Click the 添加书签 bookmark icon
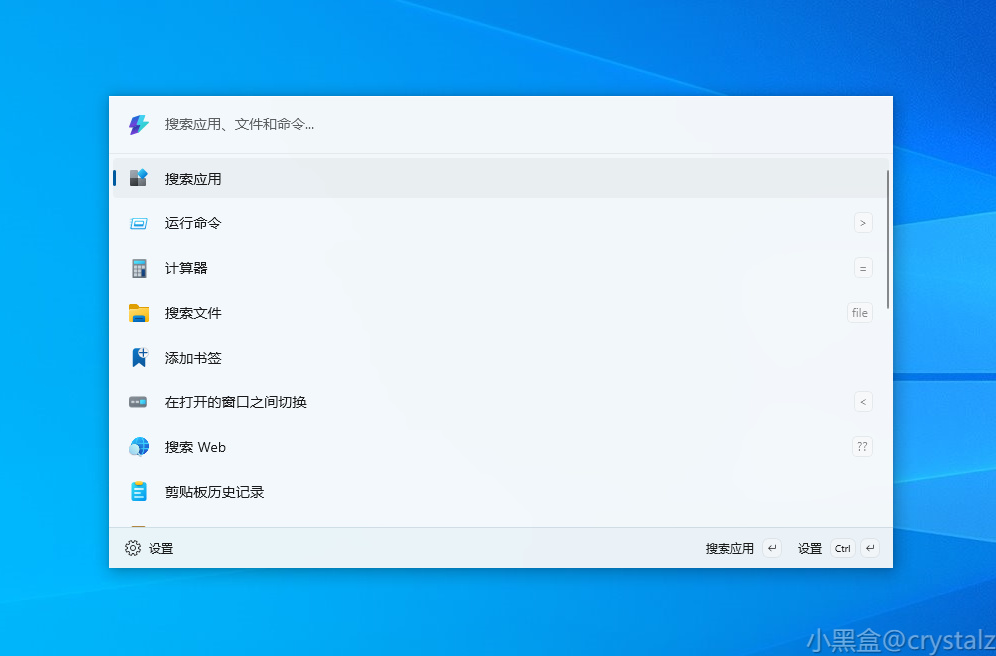 tap(138, 358)
